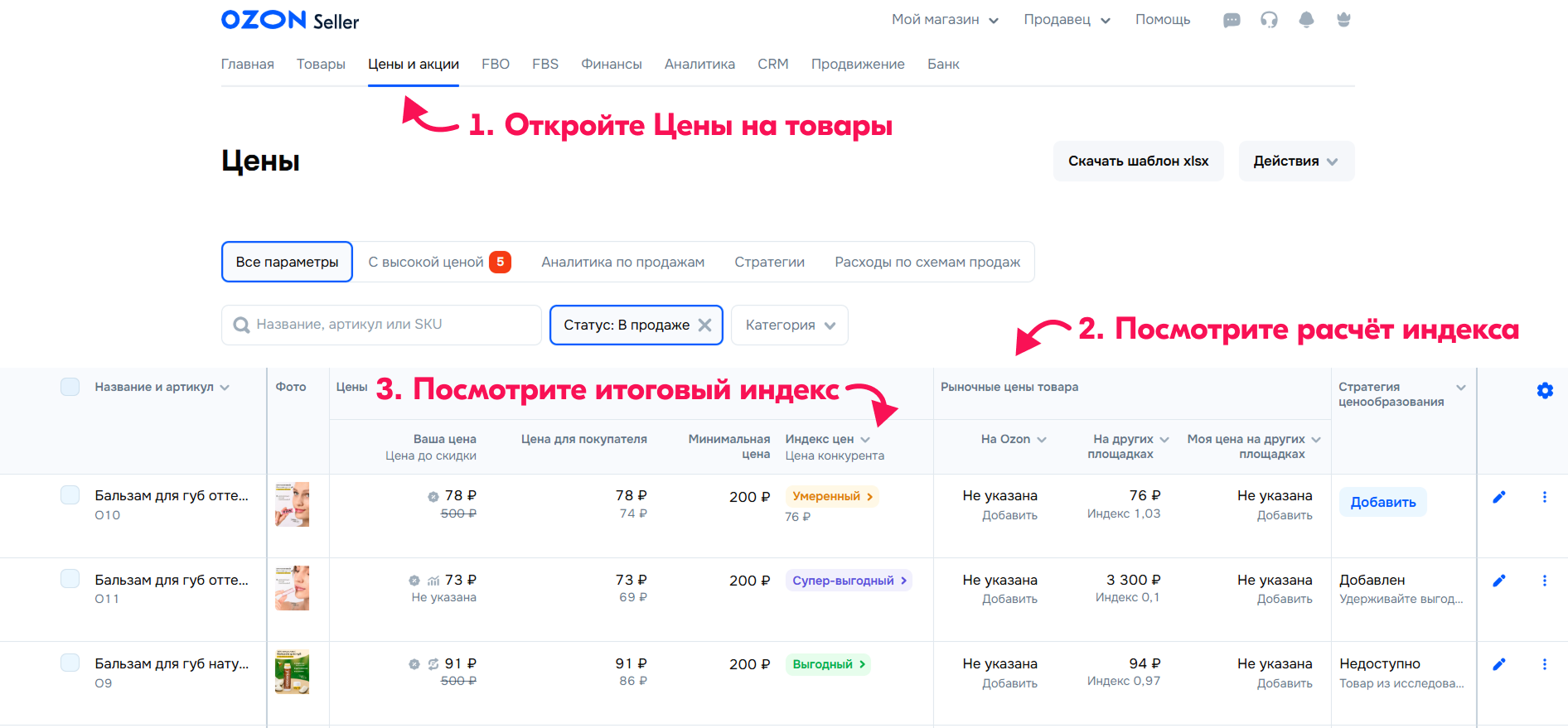This screenshot has height=728, width=1568.
Task: Open notifications bell icon
Action: 1306,20
